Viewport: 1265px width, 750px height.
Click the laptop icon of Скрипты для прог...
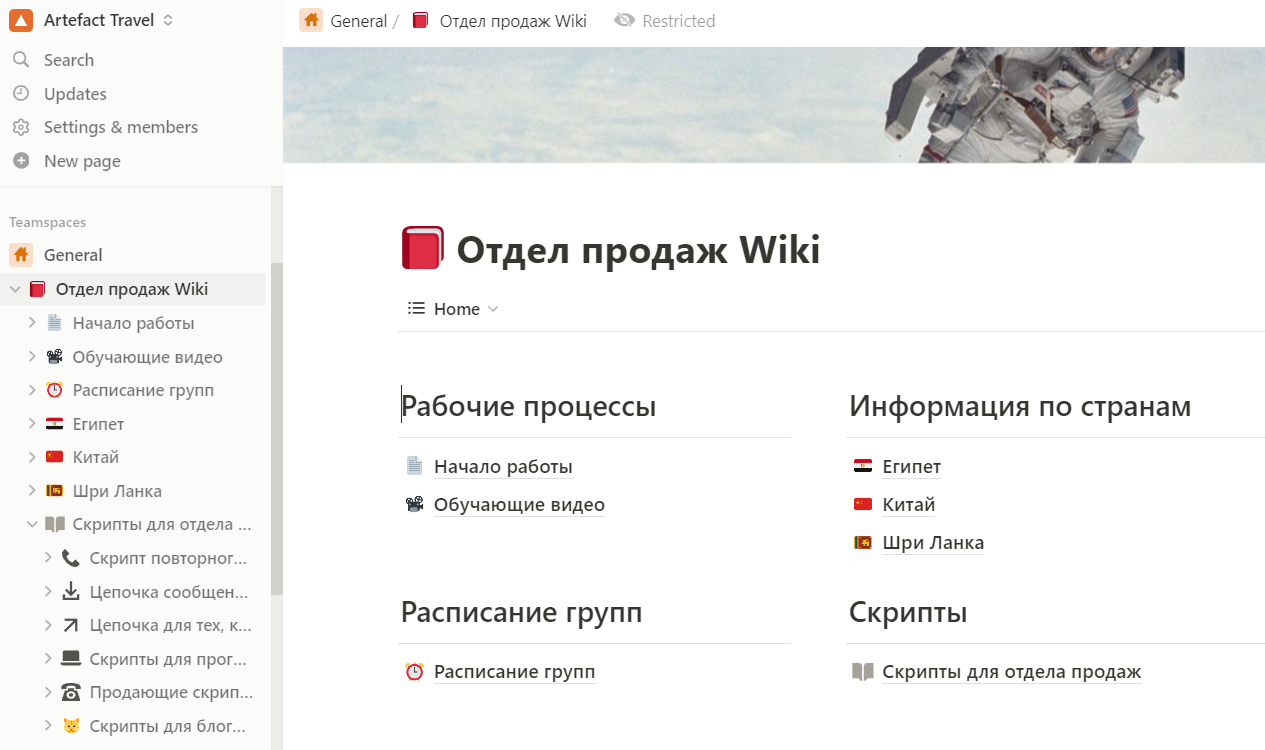(71, 659)
